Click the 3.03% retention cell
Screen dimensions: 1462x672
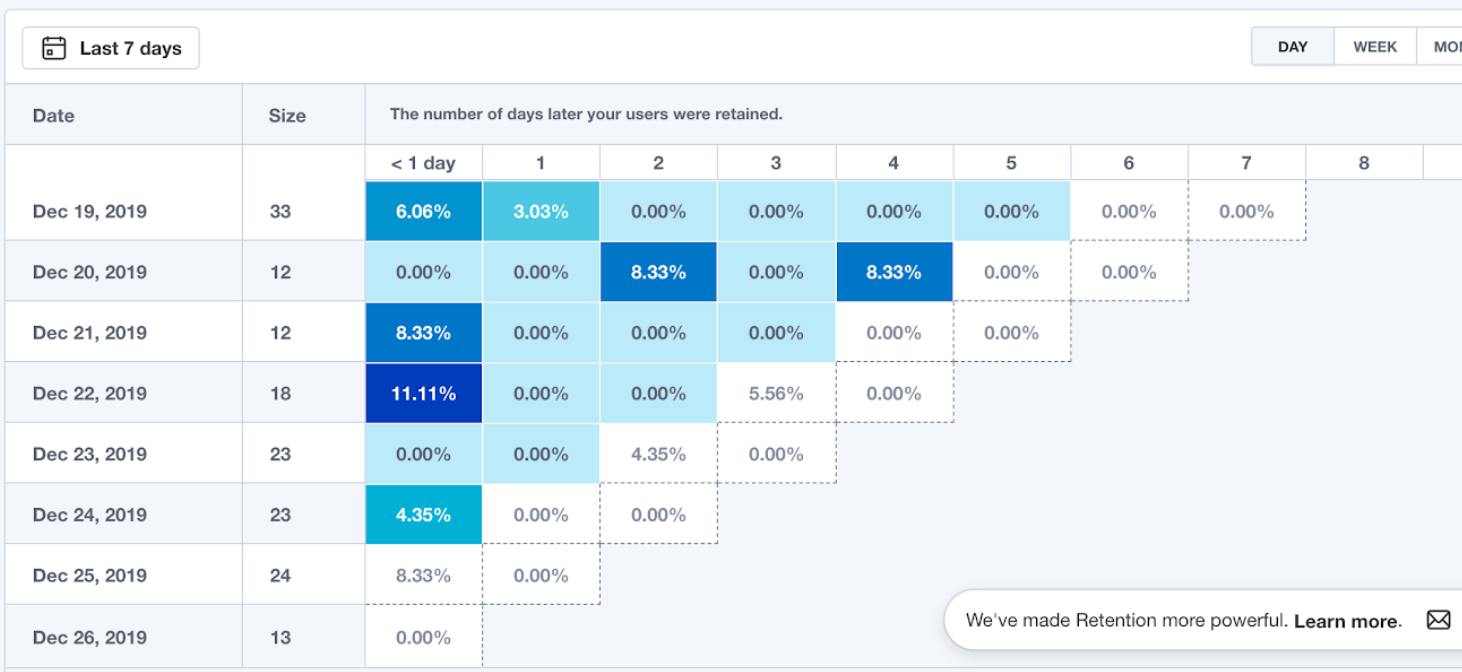pyautogui.click(x=541, y=211)
